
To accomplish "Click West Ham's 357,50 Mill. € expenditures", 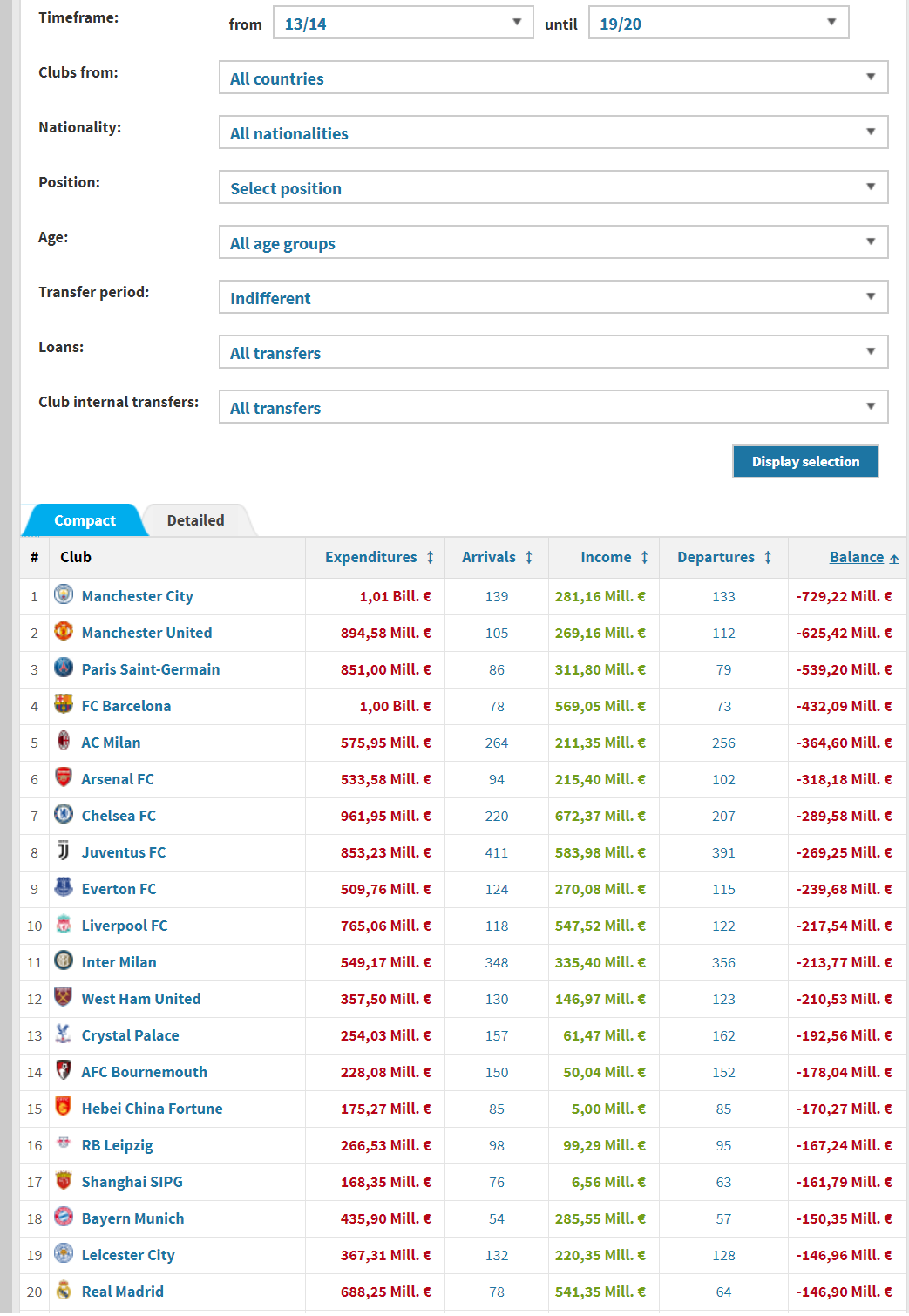I will tap(386, 999).
